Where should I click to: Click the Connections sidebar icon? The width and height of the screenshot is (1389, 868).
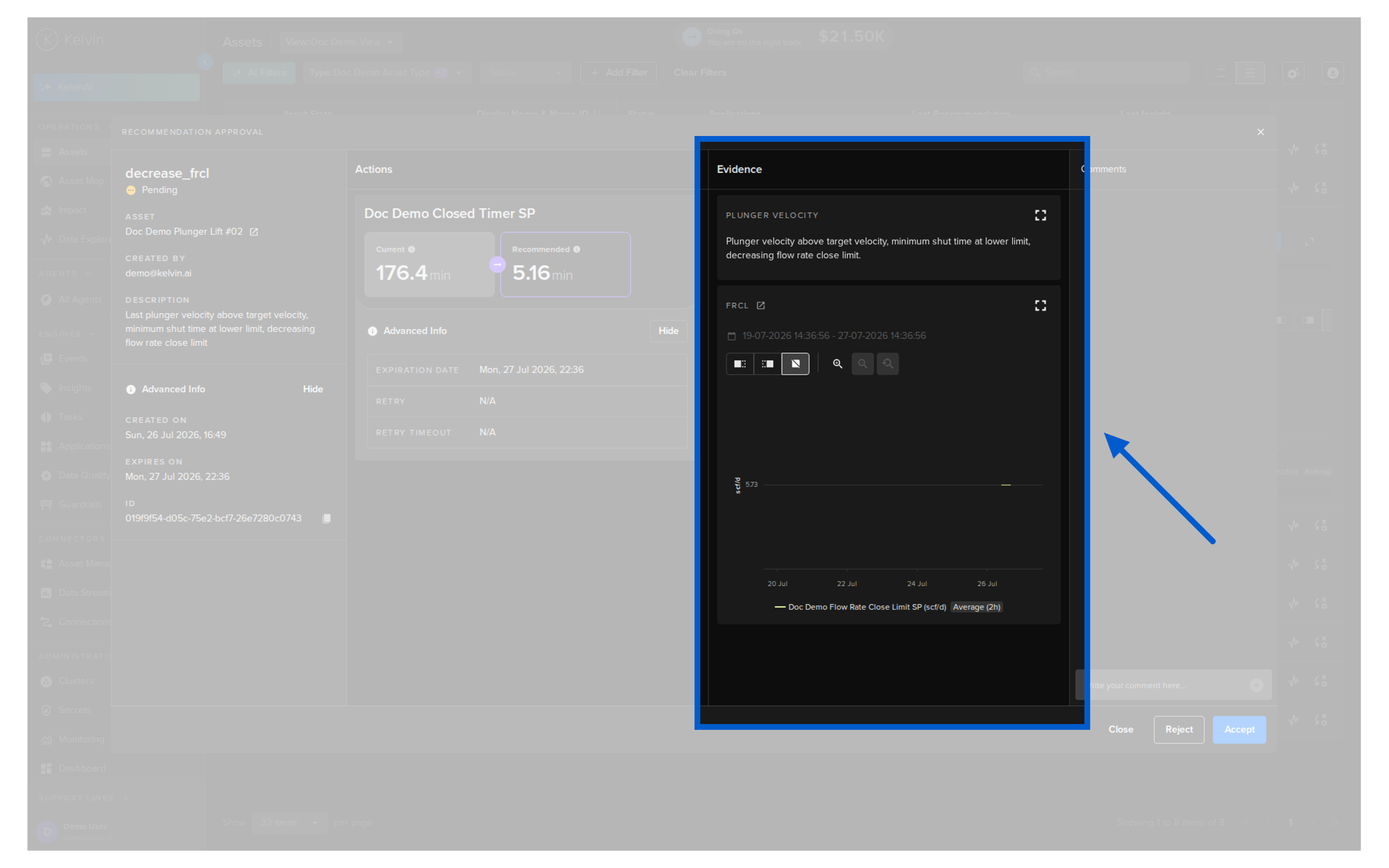pos(46,622)
